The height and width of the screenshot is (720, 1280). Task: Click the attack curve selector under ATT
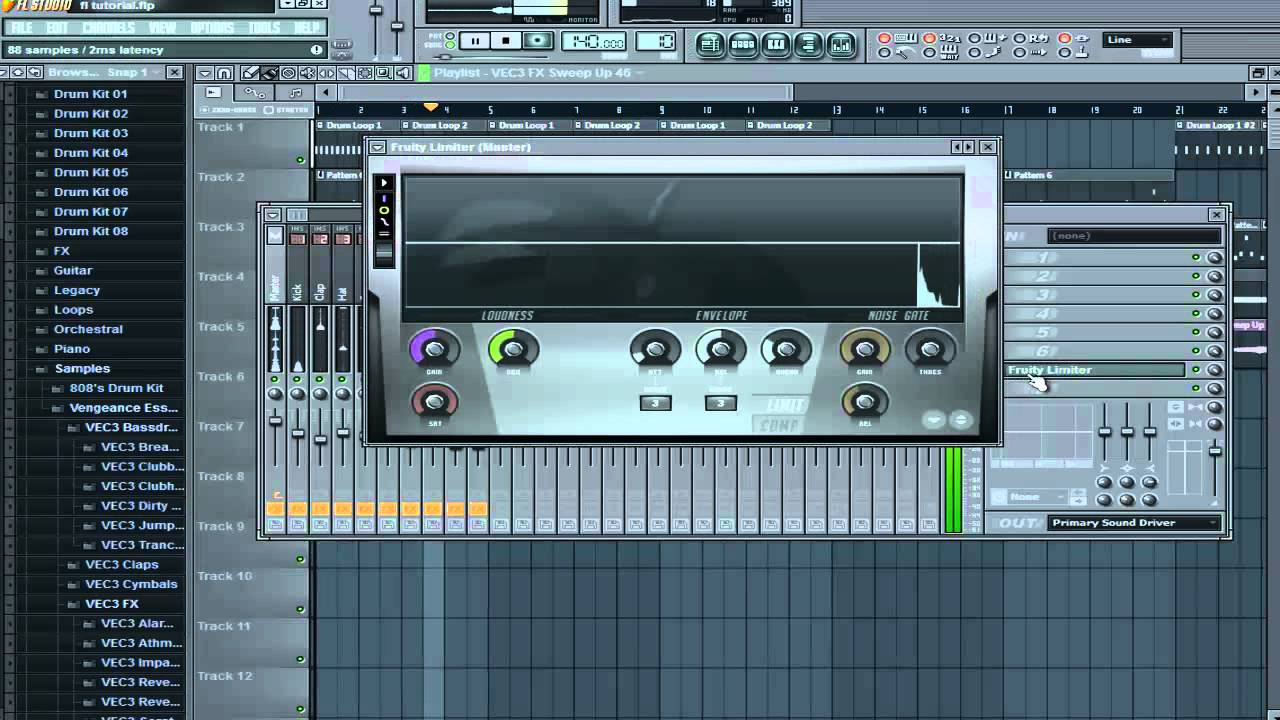pyautogui.click(x=655, y=403)
